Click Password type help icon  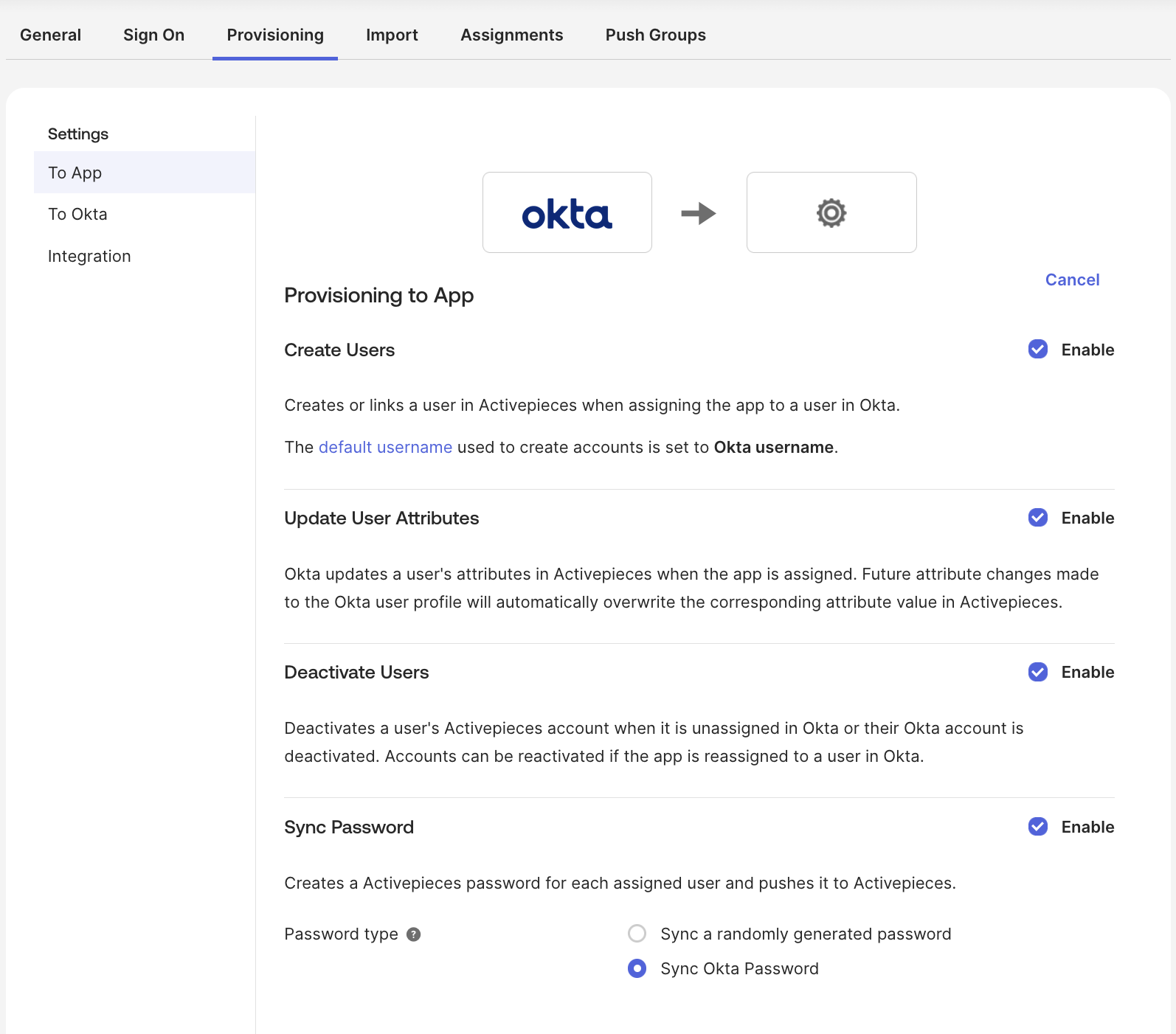(x=414, y=934)
